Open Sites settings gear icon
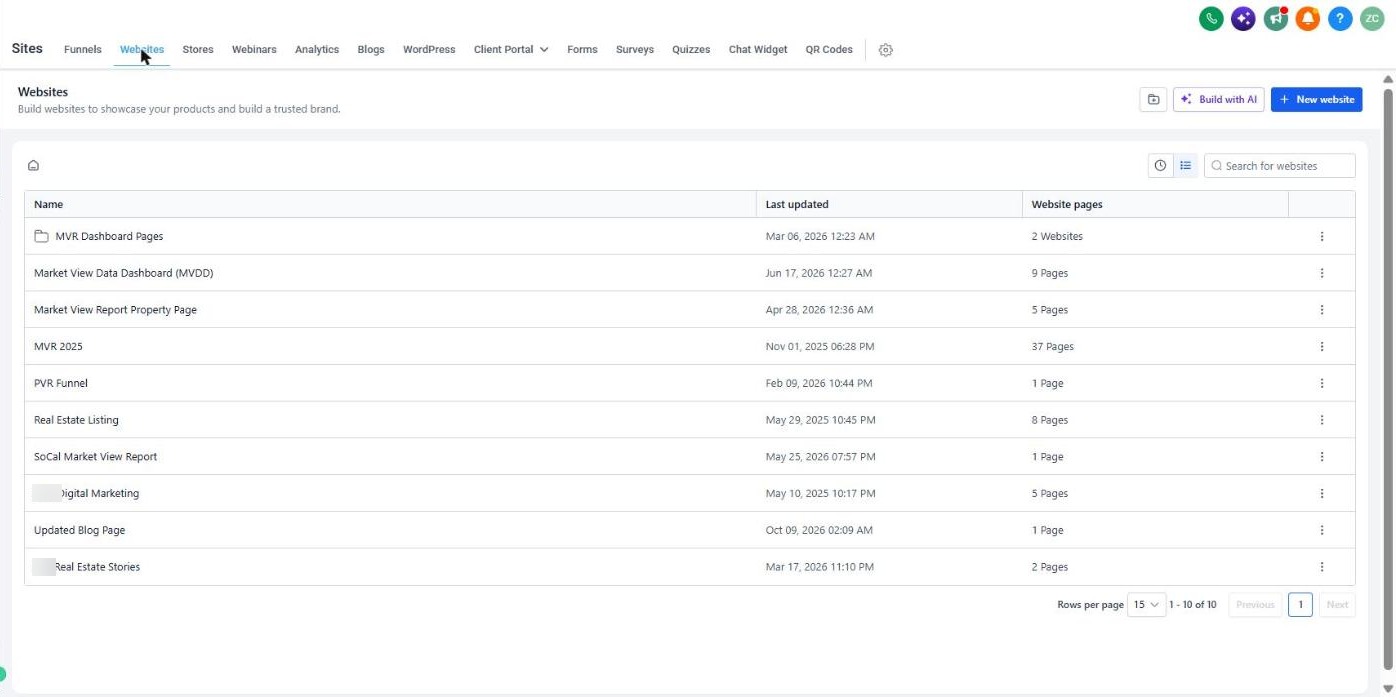The height and width of the screenshot is (697, 1396). 885,50
